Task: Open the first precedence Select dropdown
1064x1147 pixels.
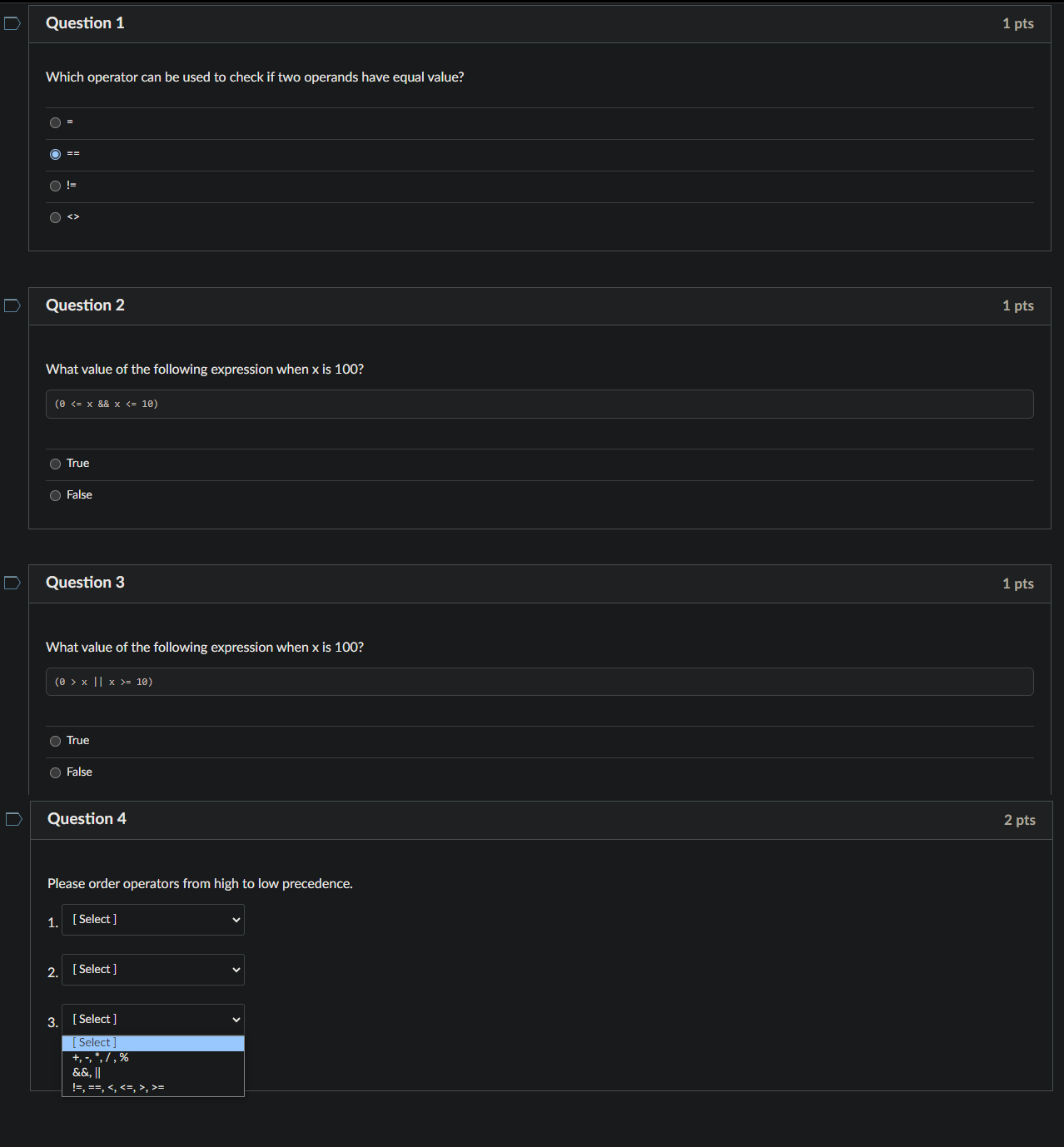Action: (153, 920)
